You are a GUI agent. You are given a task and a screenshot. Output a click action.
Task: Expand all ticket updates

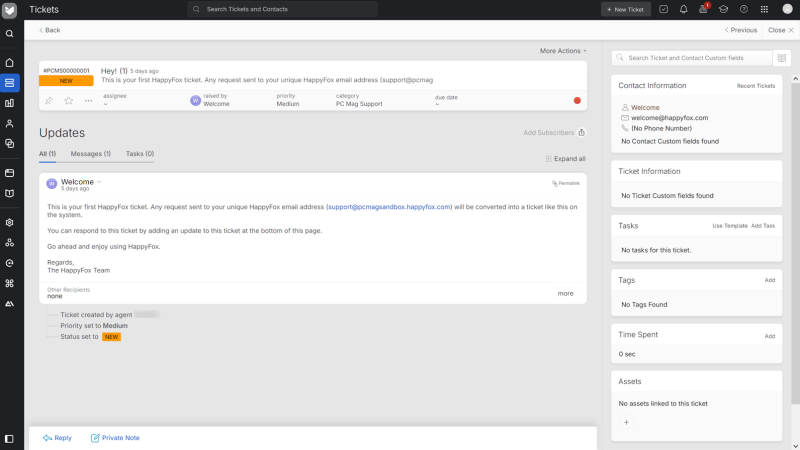(x=565, y=158)
